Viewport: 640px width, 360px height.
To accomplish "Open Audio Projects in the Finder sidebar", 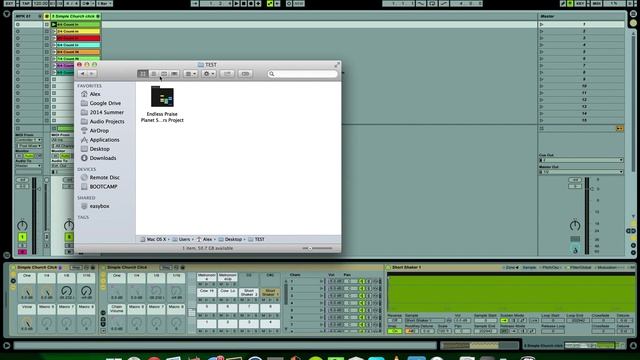I will (x=107, y=122).
